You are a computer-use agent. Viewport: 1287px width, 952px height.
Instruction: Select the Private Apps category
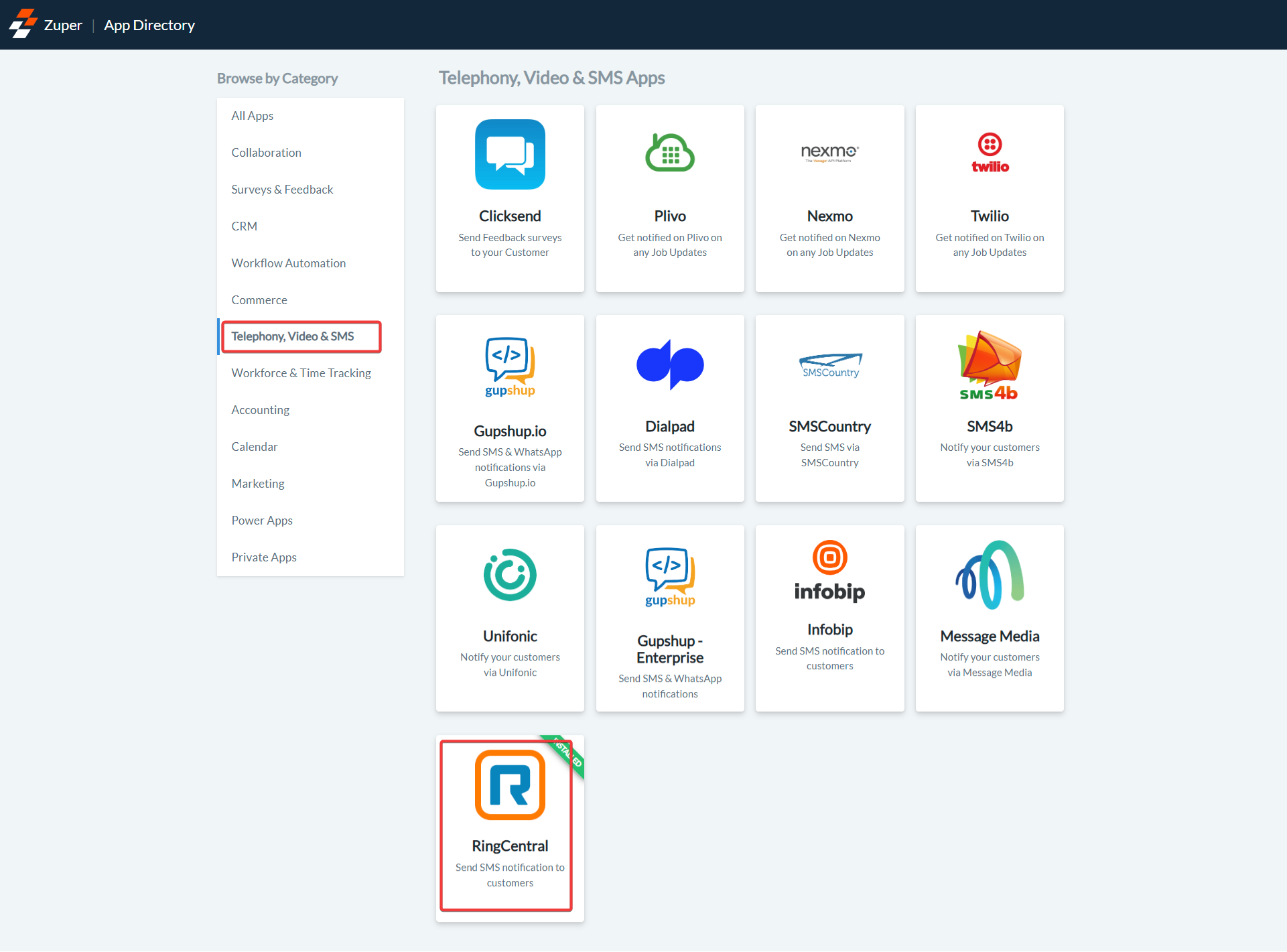263,557
